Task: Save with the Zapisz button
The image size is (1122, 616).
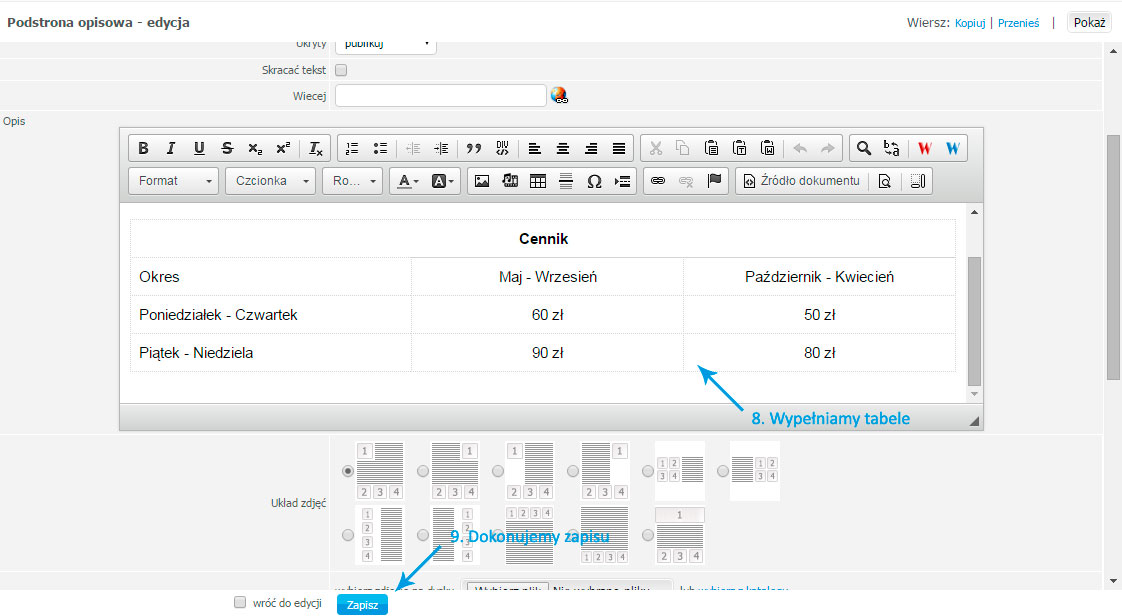Action: (x=362, y=605)
